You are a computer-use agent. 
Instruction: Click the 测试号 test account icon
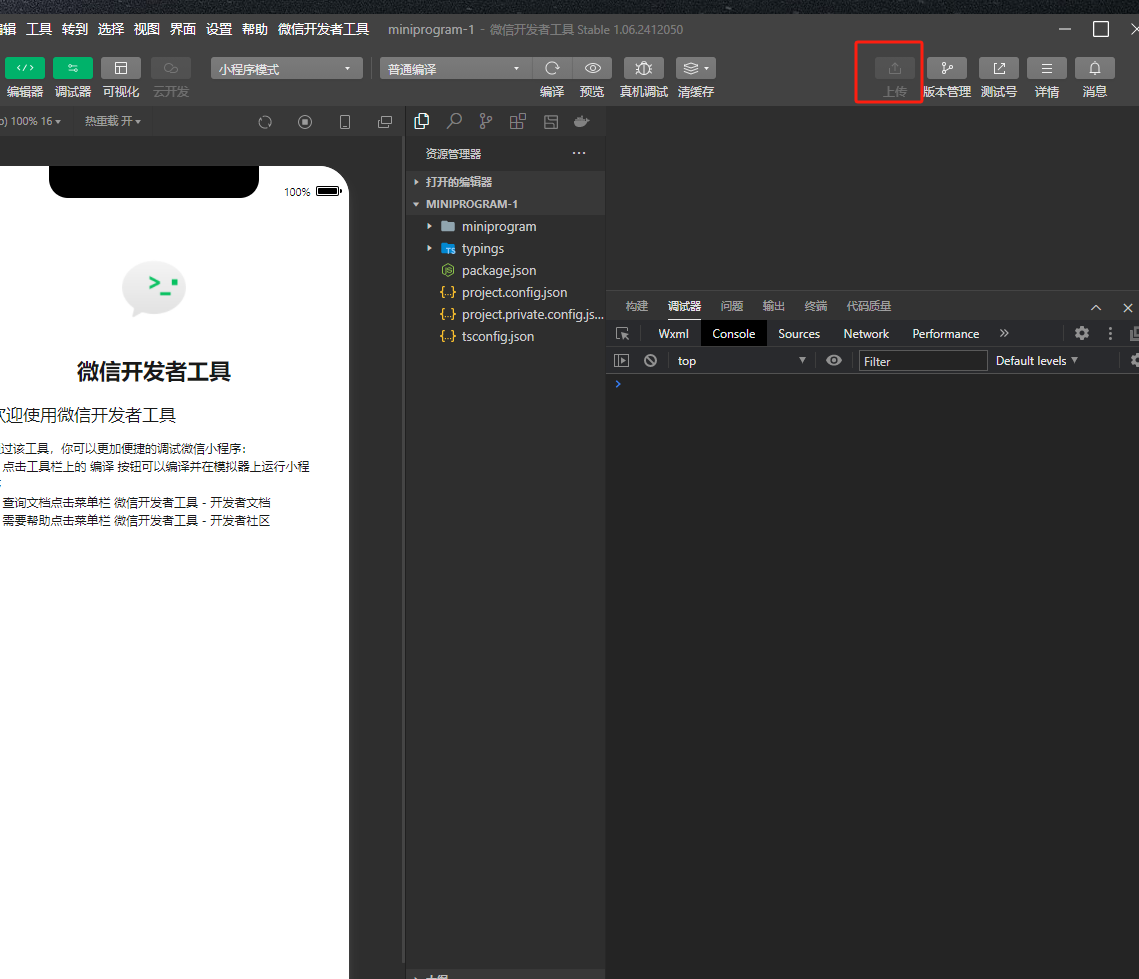pos(999,68)
